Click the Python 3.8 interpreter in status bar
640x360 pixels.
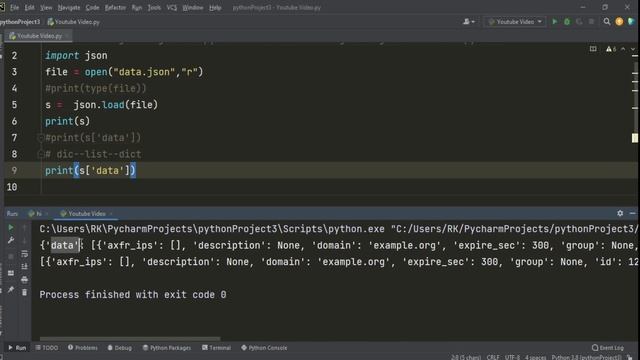coord(587,357)
